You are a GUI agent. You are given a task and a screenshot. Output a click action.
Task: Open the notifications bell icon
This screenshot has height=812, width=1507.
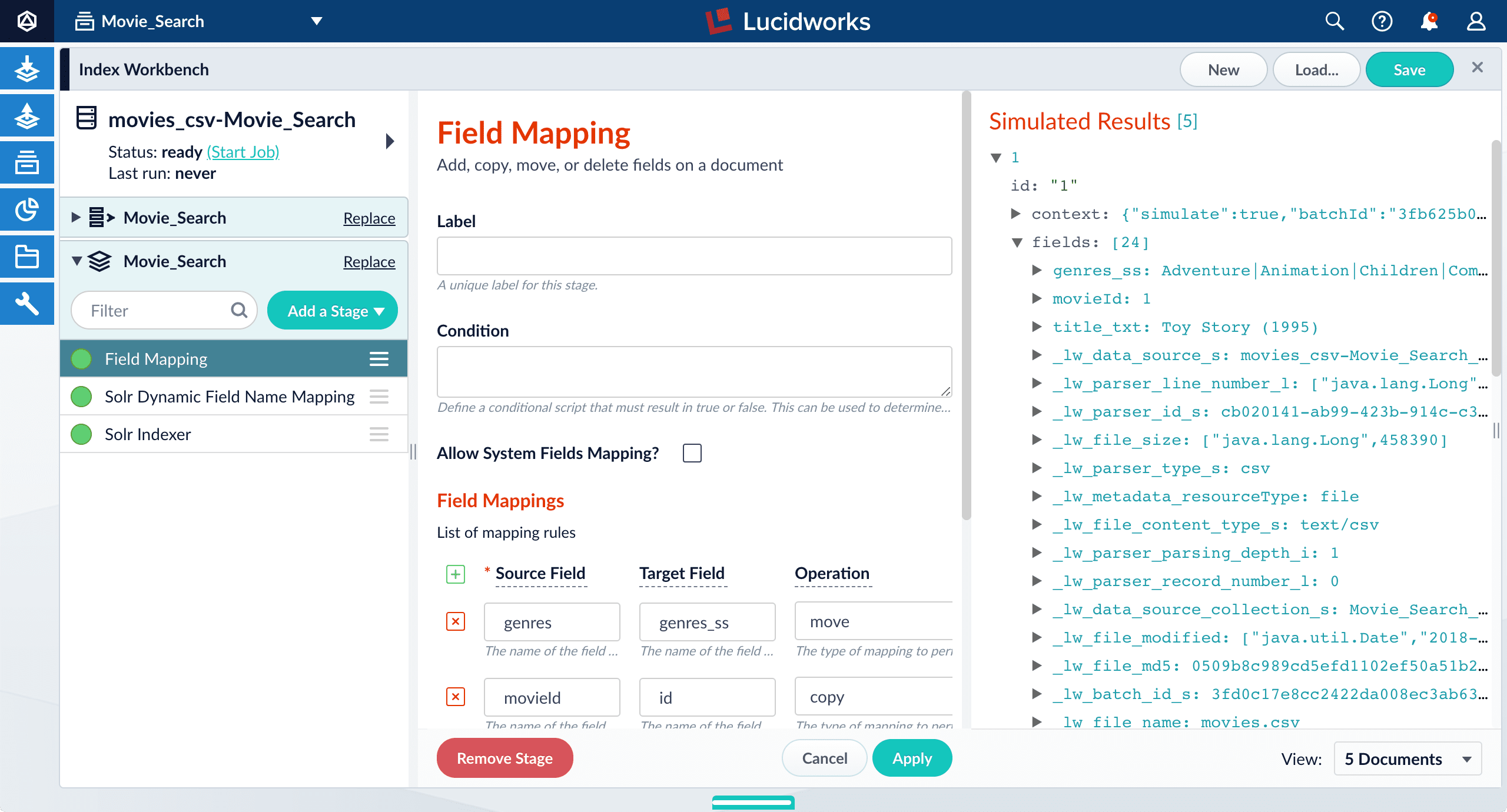[x=1429, y=22]
